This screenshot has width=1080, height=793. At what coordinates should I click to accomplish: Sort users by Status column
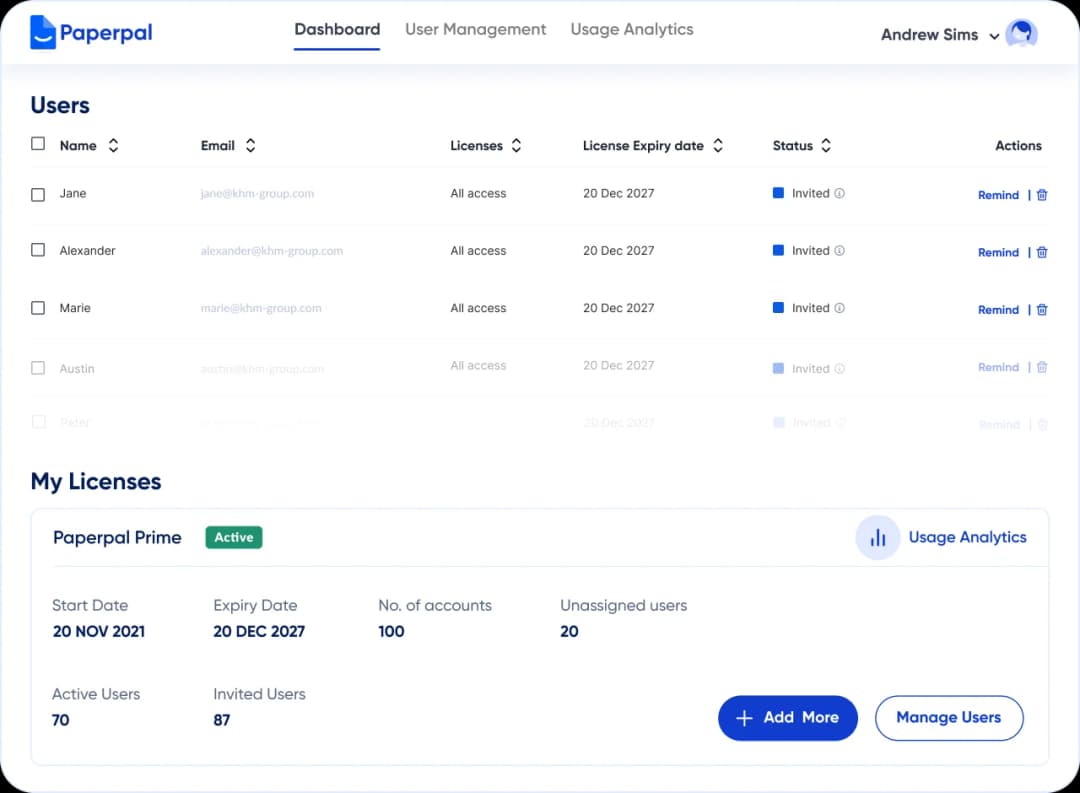point(826,145)
